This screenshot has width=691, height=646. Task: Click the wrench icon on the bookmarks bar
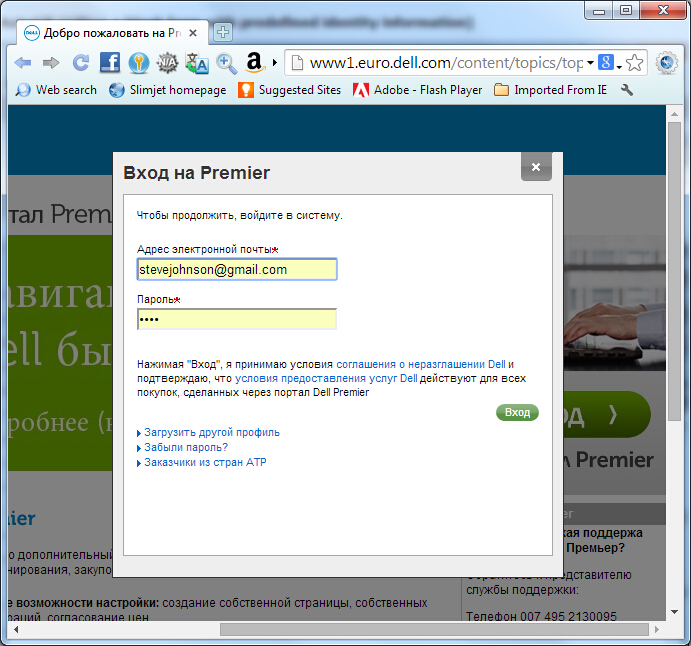coord(627,90)
